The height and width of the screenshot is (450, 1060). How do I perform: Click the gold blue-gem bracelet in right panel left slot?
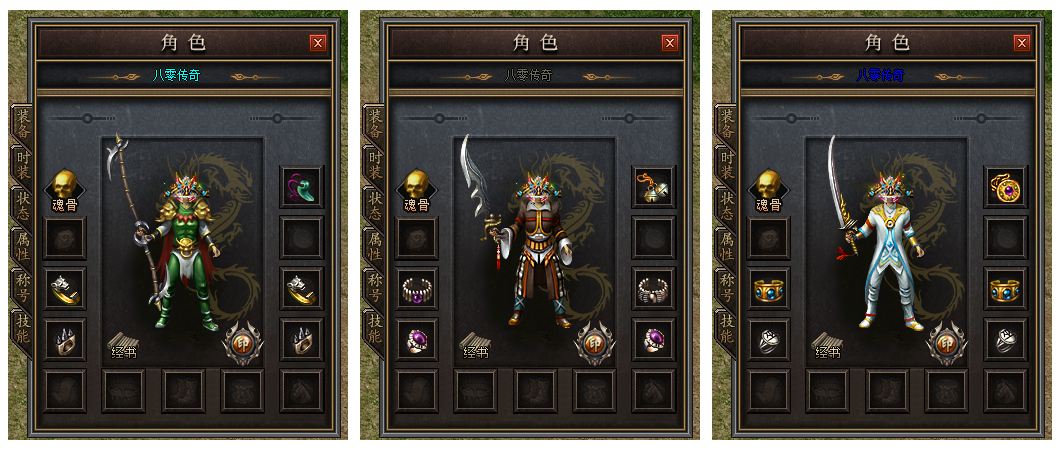pyautogui.click(x=769, y=289)
